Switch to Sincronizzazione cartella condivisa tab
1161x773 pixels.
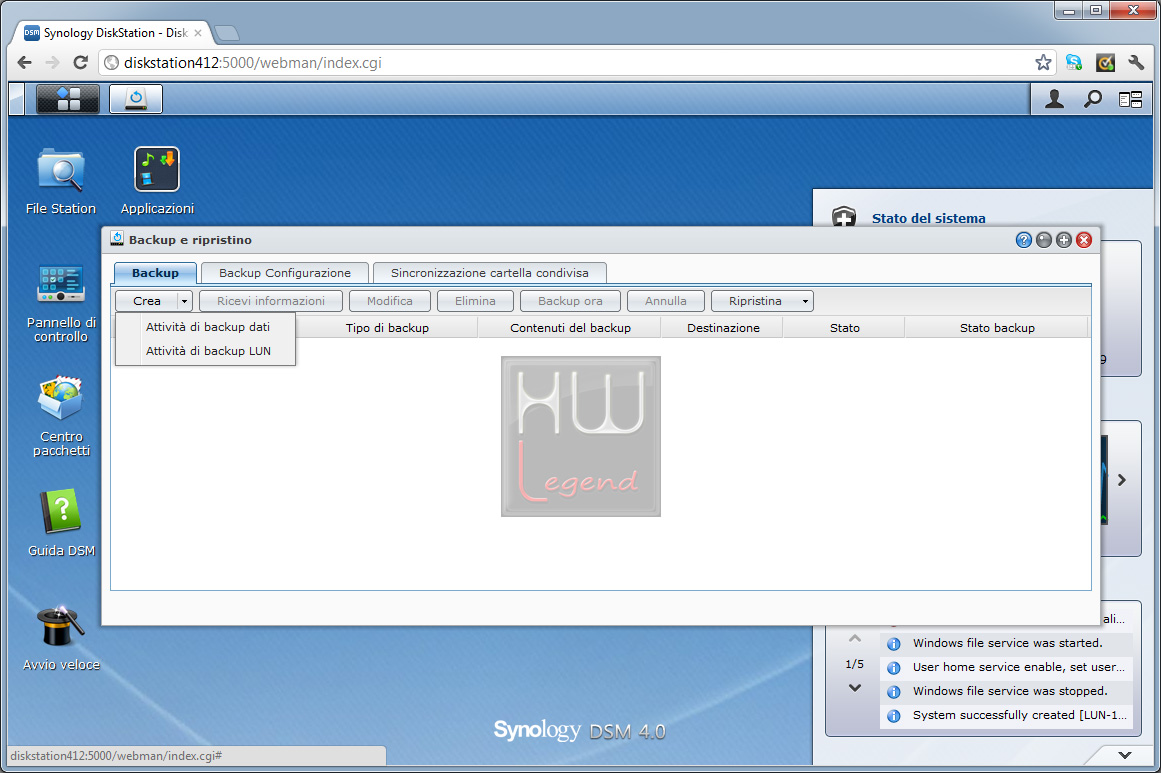489,272
